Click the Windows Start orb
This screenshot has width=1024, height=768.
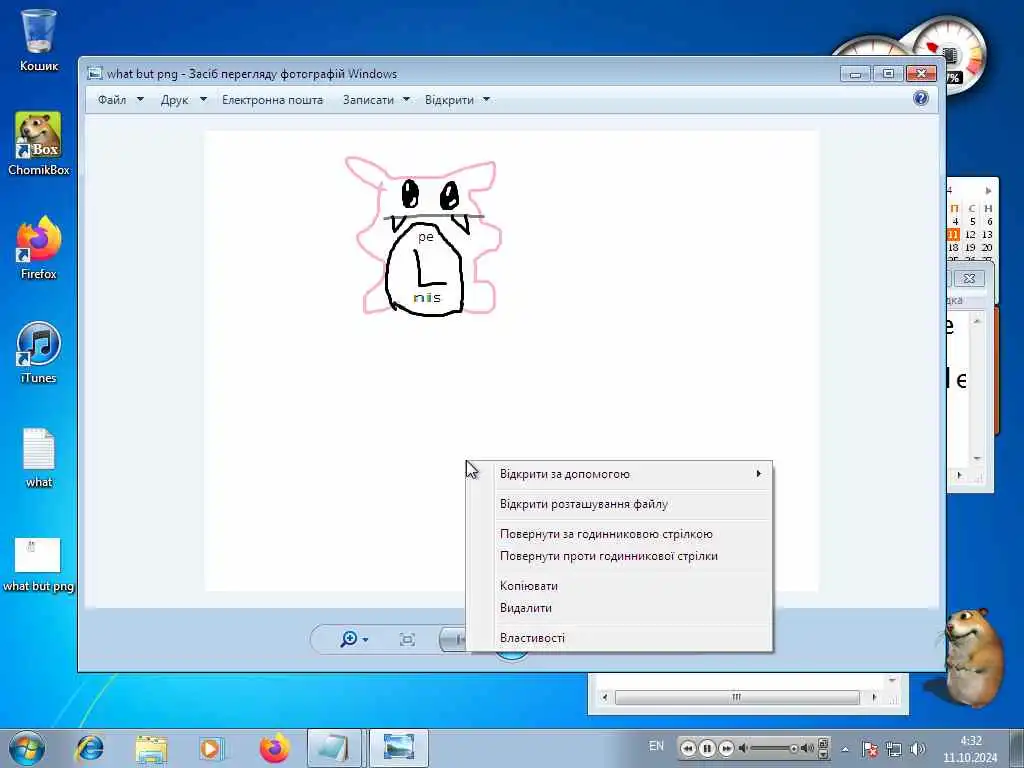tap(27, 748)
